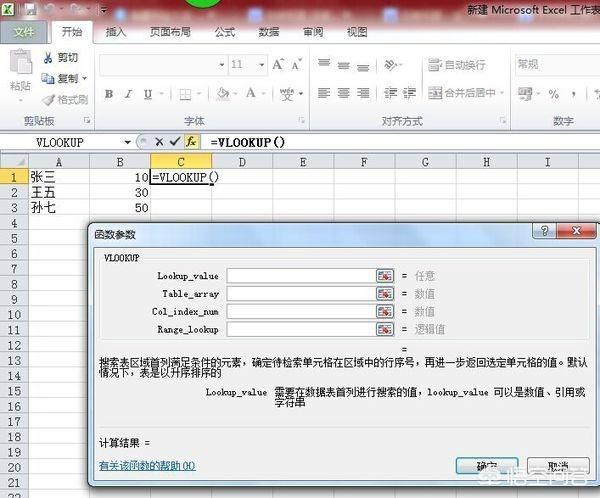
Task: Click the Format Painter (格式刷) icon
Action: pos(47,100)
